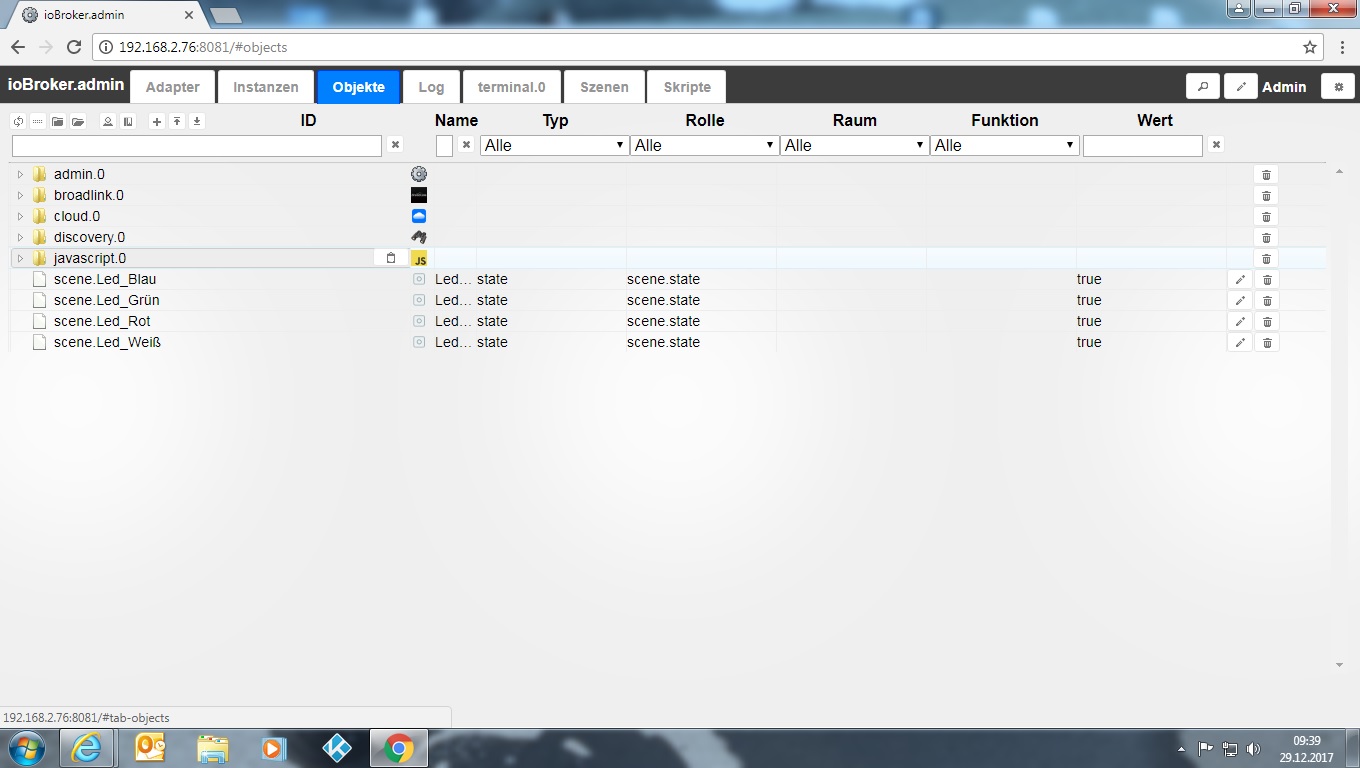Expand all nodes with the open-folder icon
Image resolution: width=1360 pixels, height=768 pixels.
coord(78,121)
